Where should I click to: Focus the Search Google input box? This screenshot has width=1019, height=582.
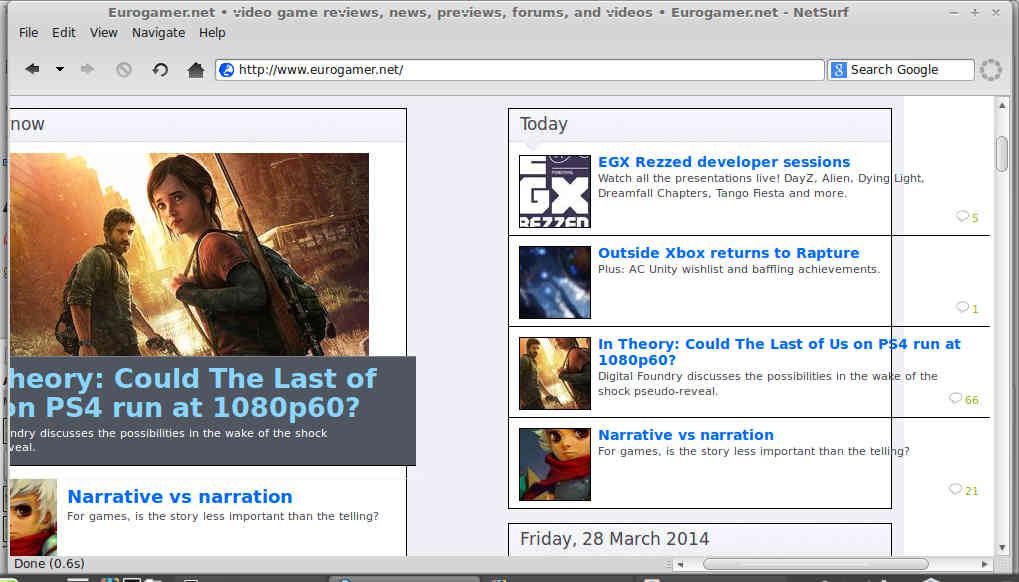point(909,70)
